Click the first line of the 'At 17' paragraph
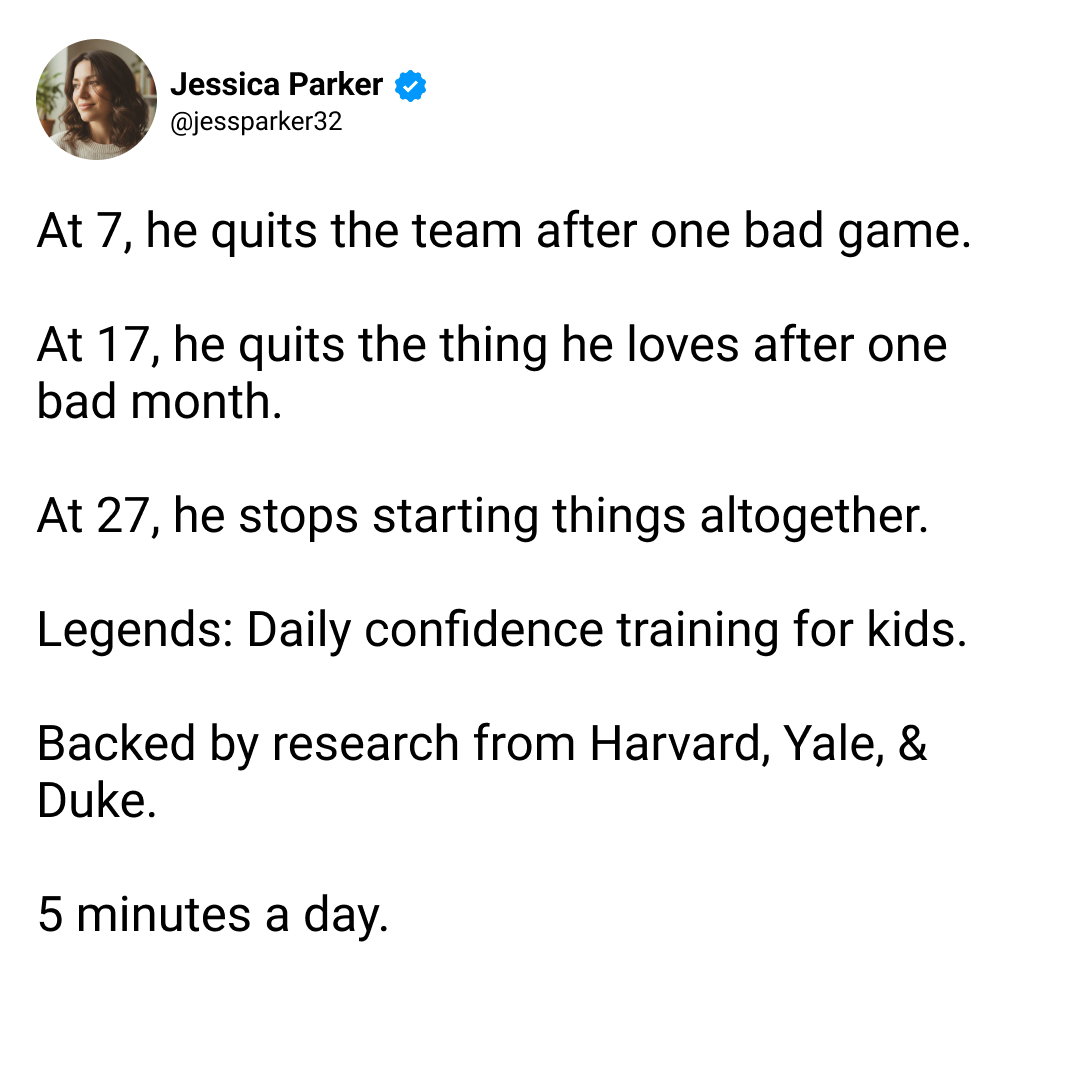Screen dimensions: 1080x1080 tap(492, 345)
